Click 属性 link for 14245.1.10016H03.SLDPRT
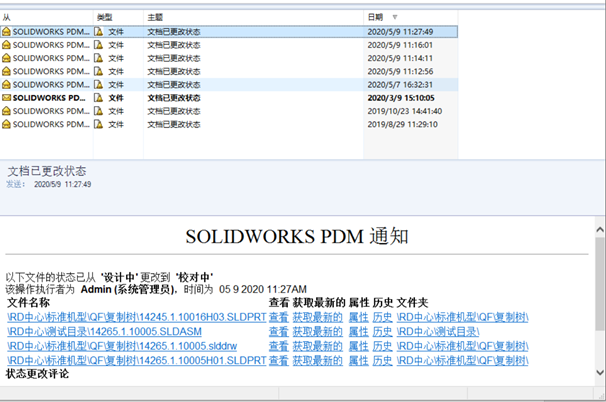Screen dimensions: 606x402 click(x=359, y=317)
